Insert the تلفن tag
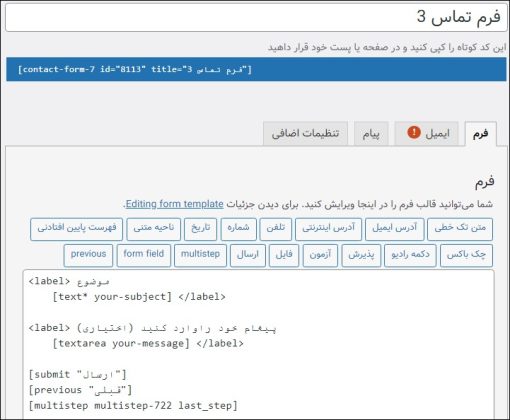Screen dimensions: 510x420 tap(276, 229)
